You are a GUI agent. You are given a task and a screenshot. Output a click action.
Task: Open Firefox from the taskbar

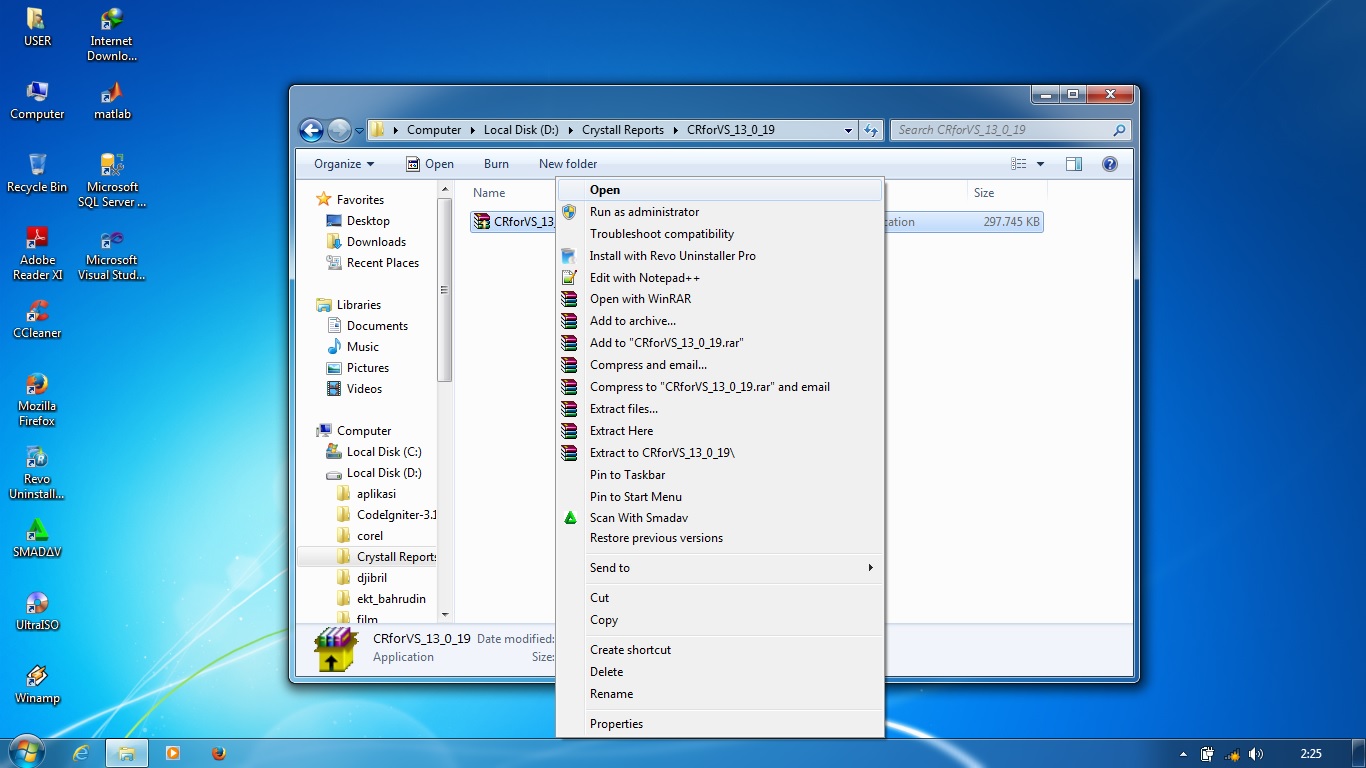pyautogui.click(x=218, y=753)
